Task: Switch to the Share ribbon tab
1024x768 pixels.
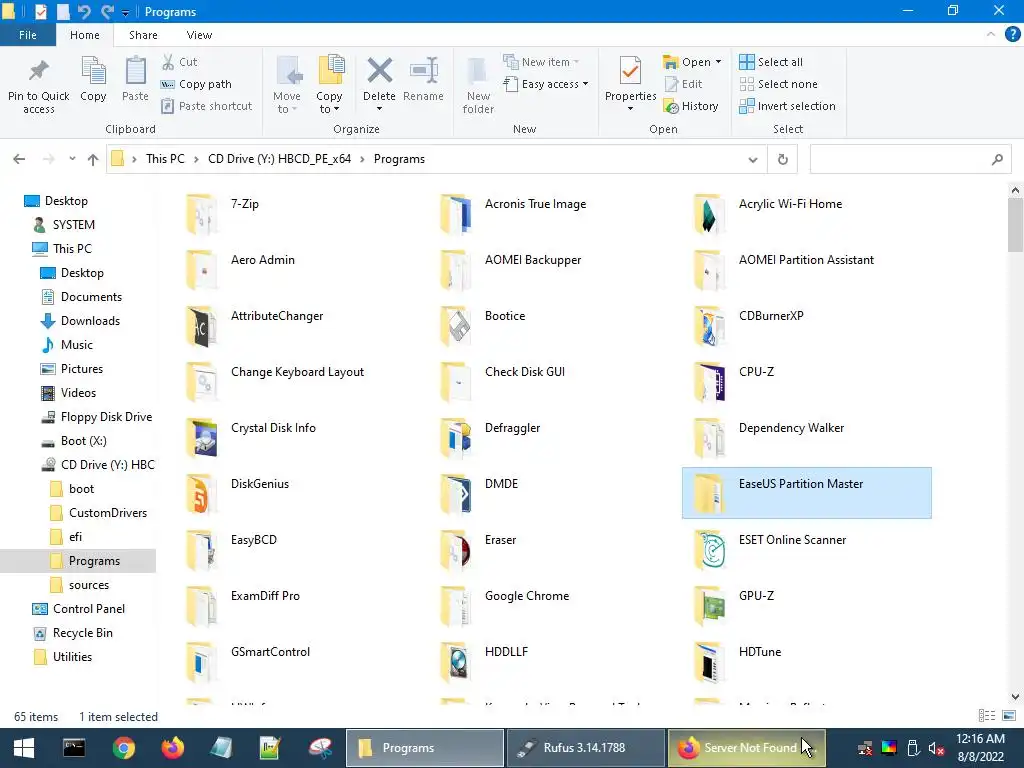Action: [x=143, y=35]
